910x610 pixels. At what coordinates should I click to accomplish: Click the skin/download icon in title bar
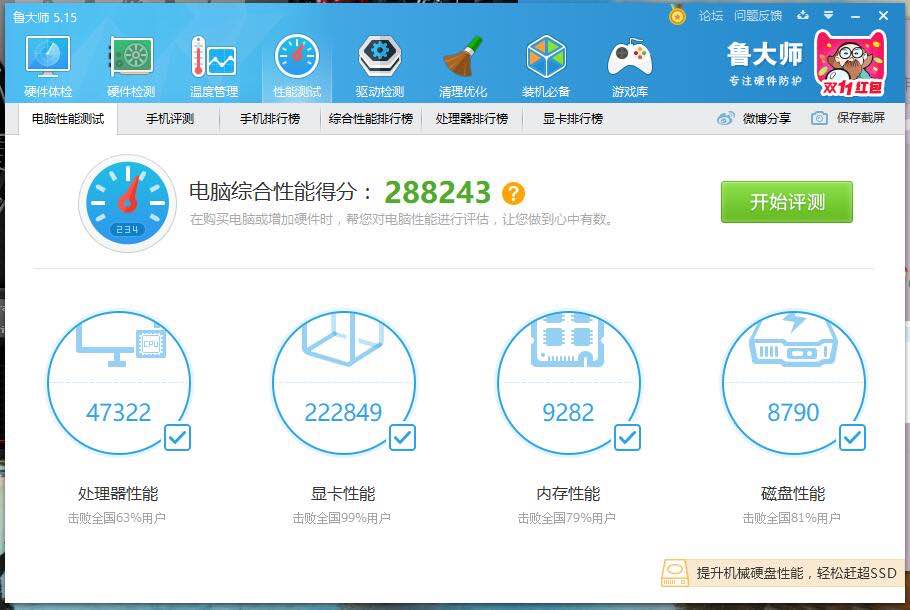click(803, 15)
